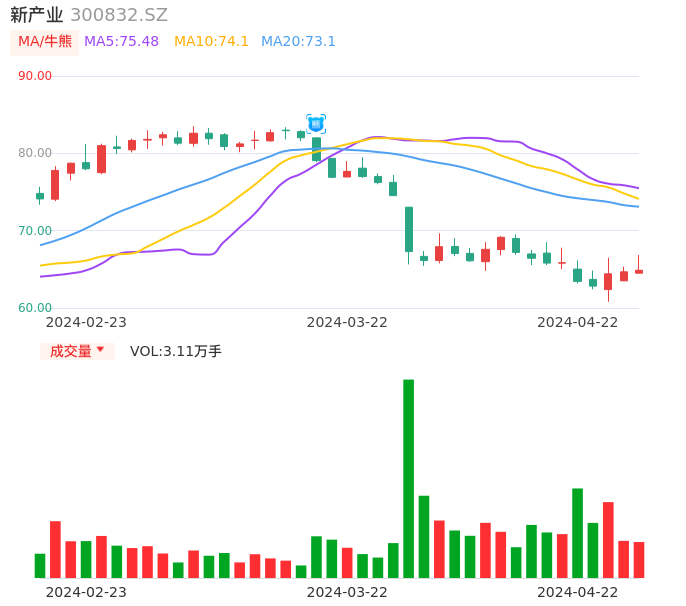Image resolution: width=686 pixels, height=606 pixels.
Task: Click the blue bear marker icon on chart
Action: (x=316, y=124)
